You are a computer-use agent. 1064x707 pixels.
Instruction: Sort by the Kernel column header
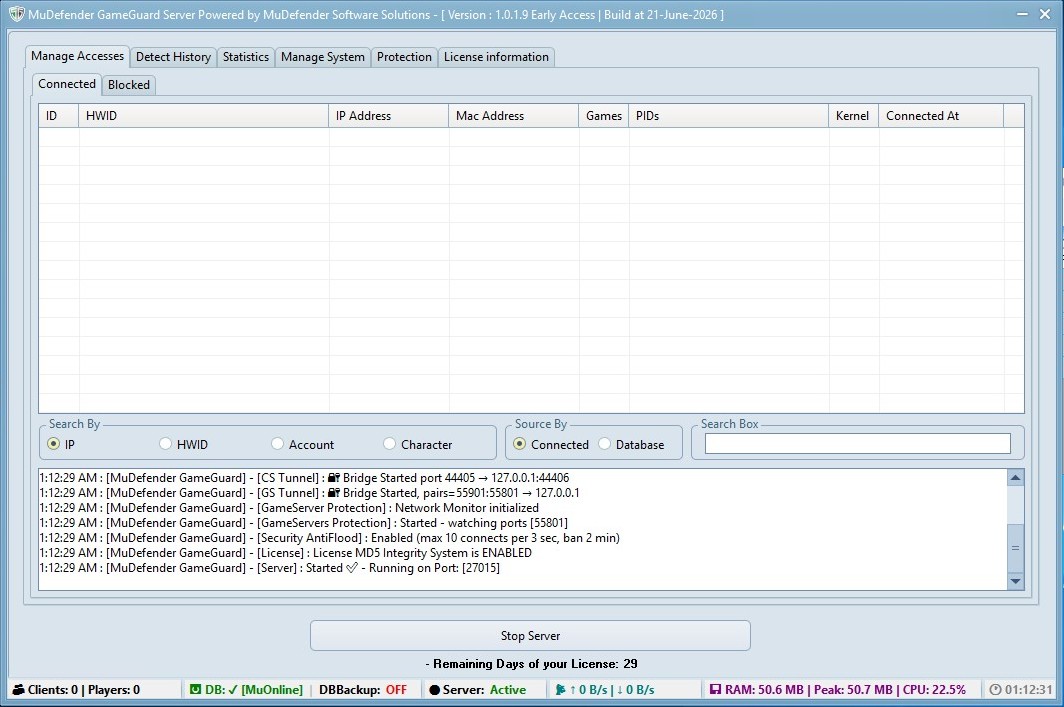(854, 116)
